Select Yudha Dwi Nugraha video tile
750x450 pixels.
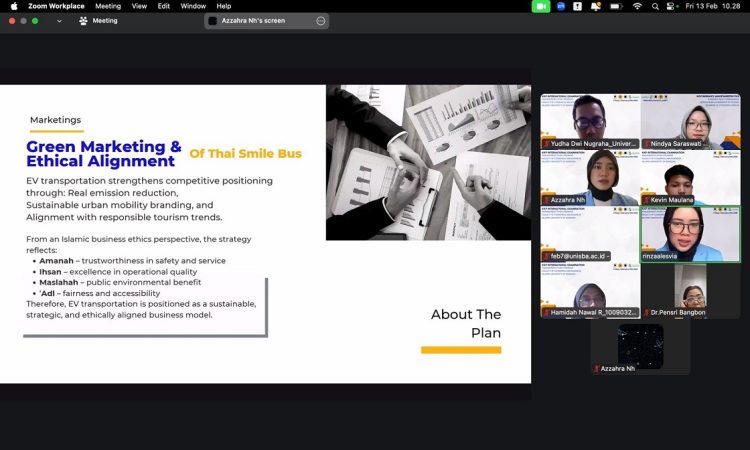590,121
